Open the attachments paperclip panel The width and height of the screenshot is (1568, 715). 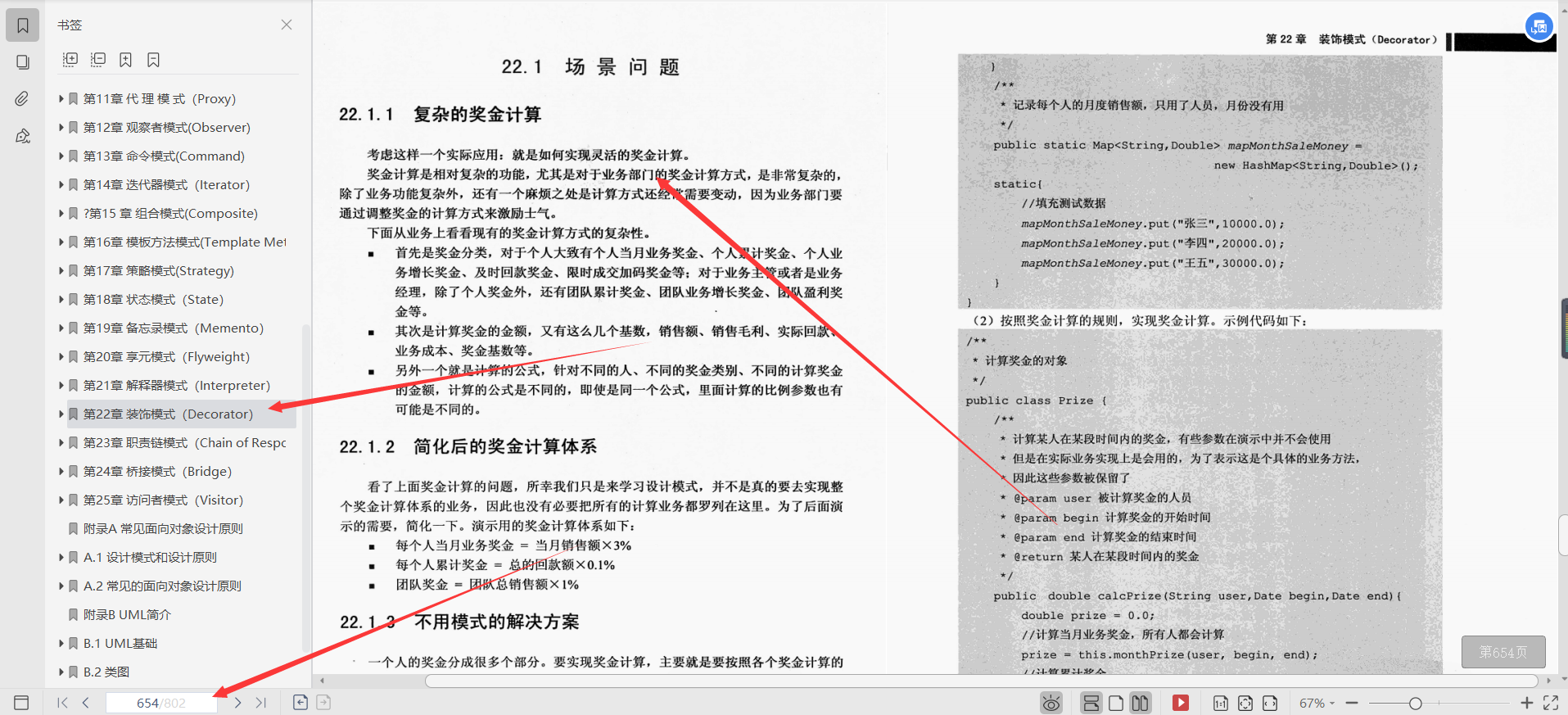click(23, 99)
